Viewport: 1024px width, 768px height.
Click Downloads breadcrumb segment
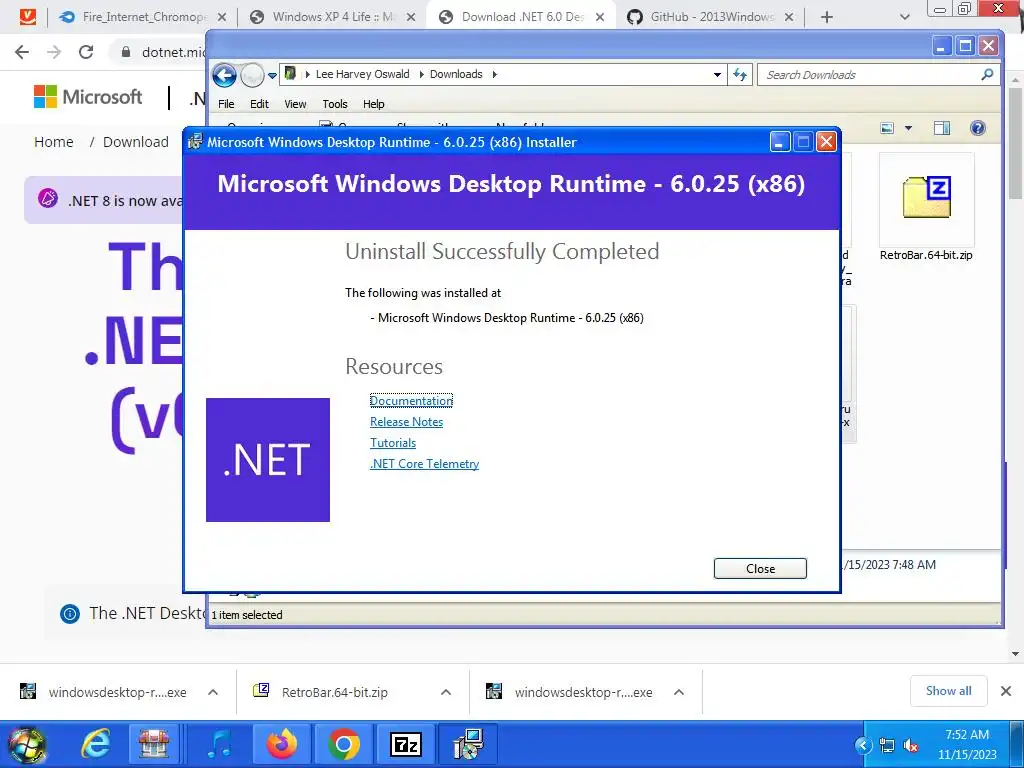coord(456,74)
